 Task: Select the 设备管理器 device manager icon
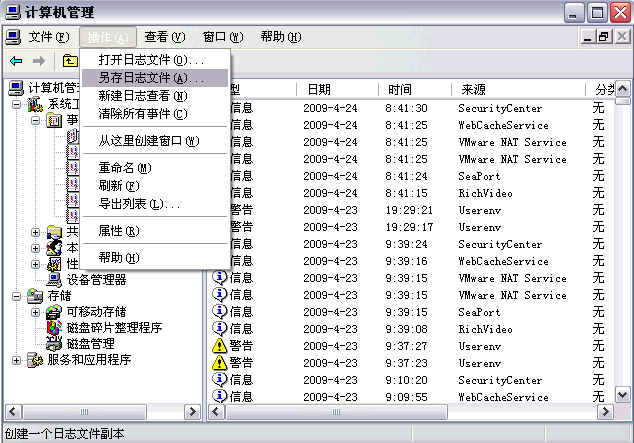click(x=55, y=279)
